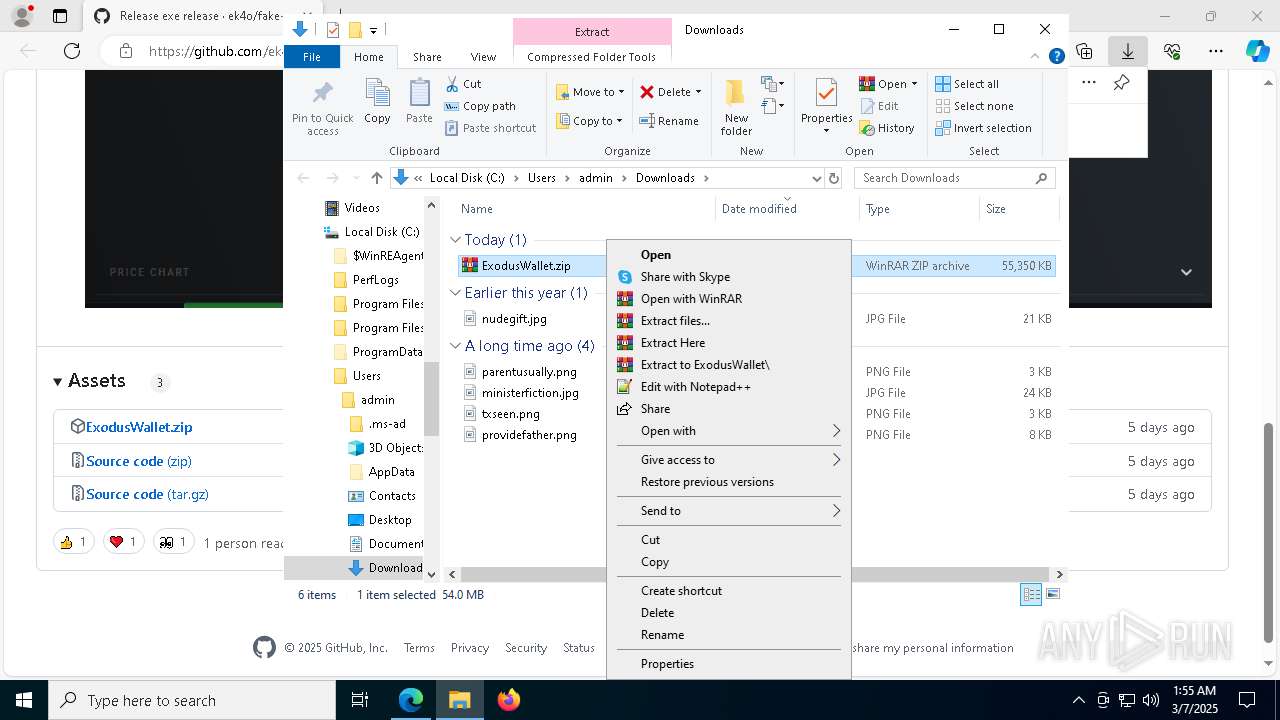Click Paste shortcut in the ribbon

click(490, 128)
